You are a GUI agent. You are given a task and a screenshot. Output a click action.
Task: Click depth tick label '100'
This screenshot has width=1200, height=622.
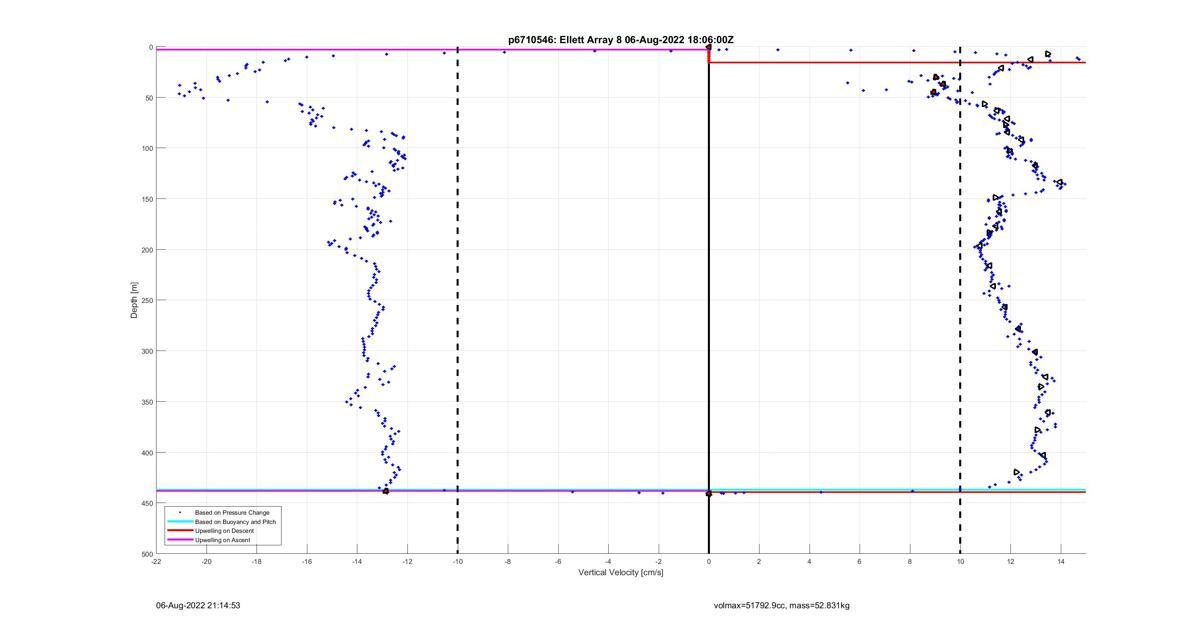click(x=146, y=148)
